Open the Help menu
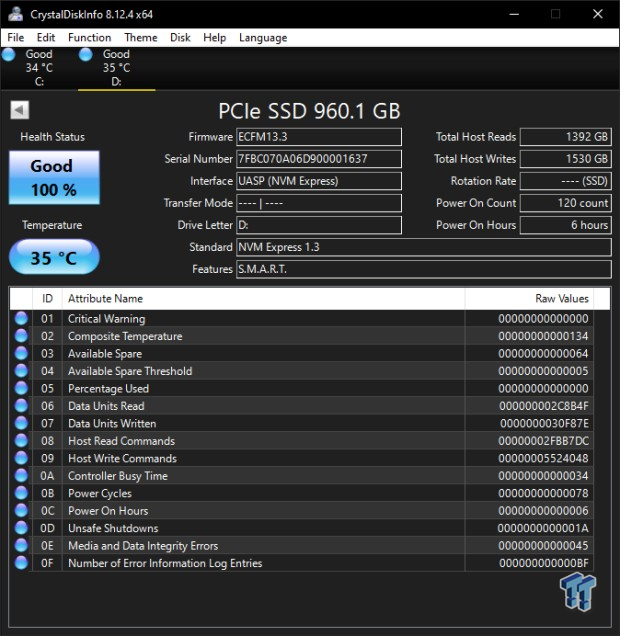The image size is (620, 636). click(214, 37)
